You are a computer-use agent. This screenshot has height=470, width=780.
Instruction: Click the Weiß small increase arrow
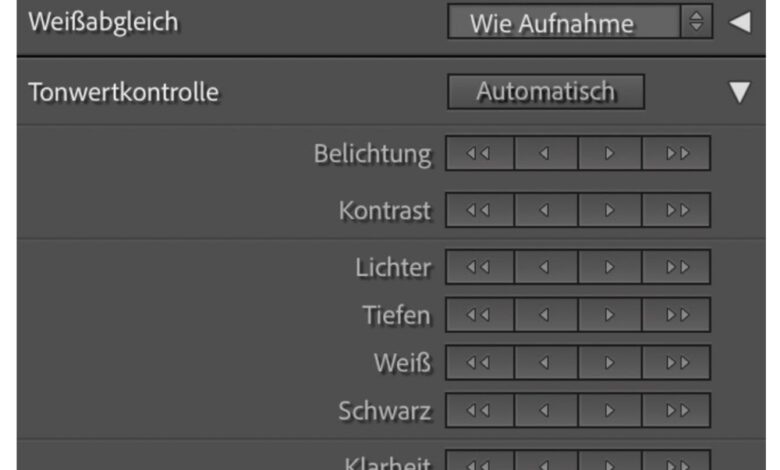point(610,362)
